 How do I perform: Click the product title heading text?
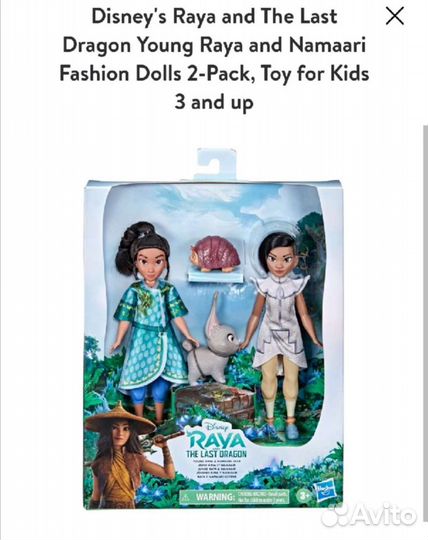[x=214, y=59]
